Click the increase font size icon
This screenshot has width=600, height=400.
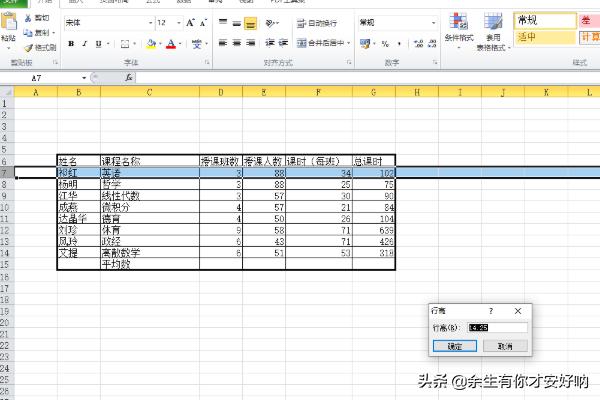tap(190, 23)
